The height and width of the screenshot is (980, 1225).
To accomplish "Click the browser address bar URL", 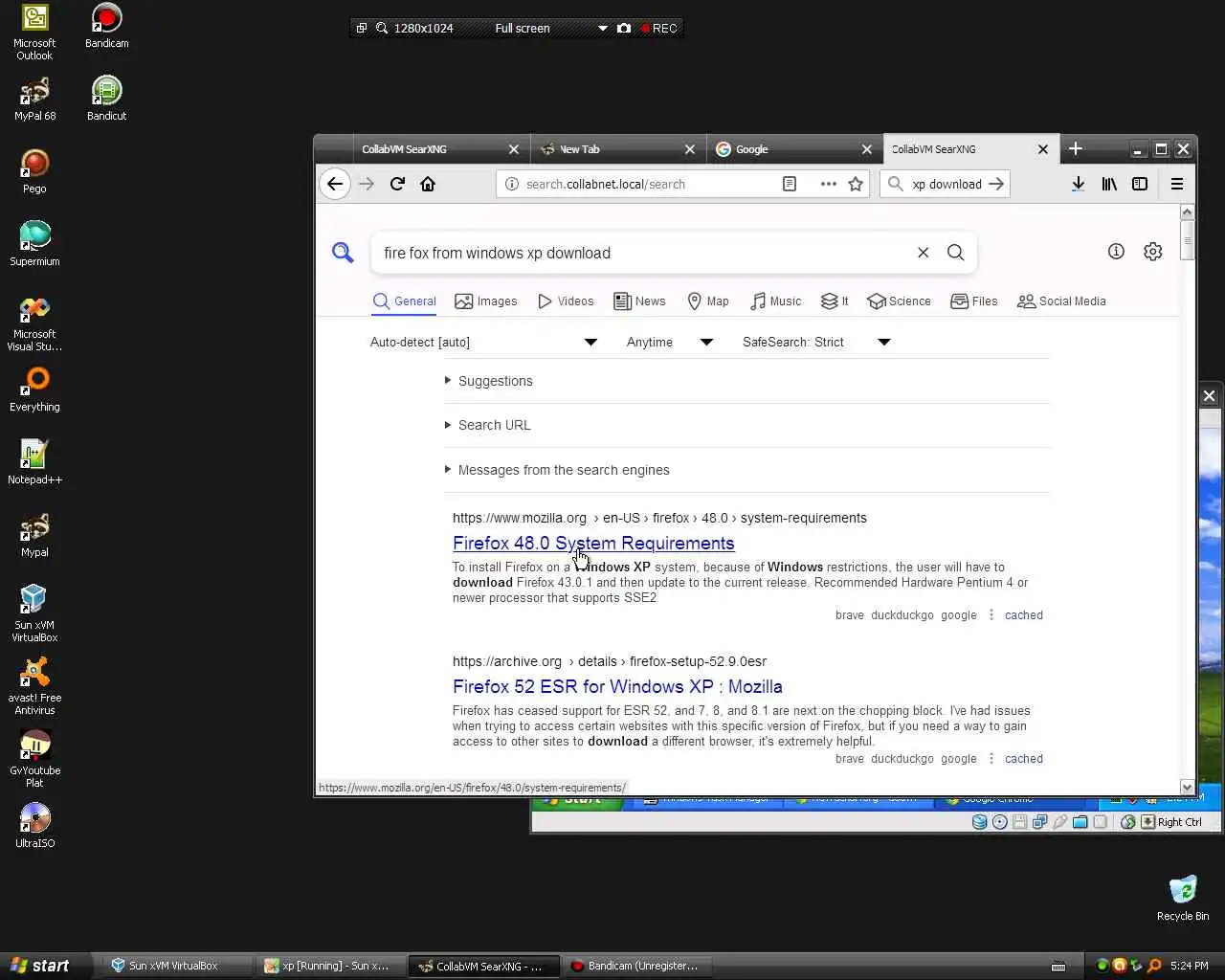I will point(605,184).
